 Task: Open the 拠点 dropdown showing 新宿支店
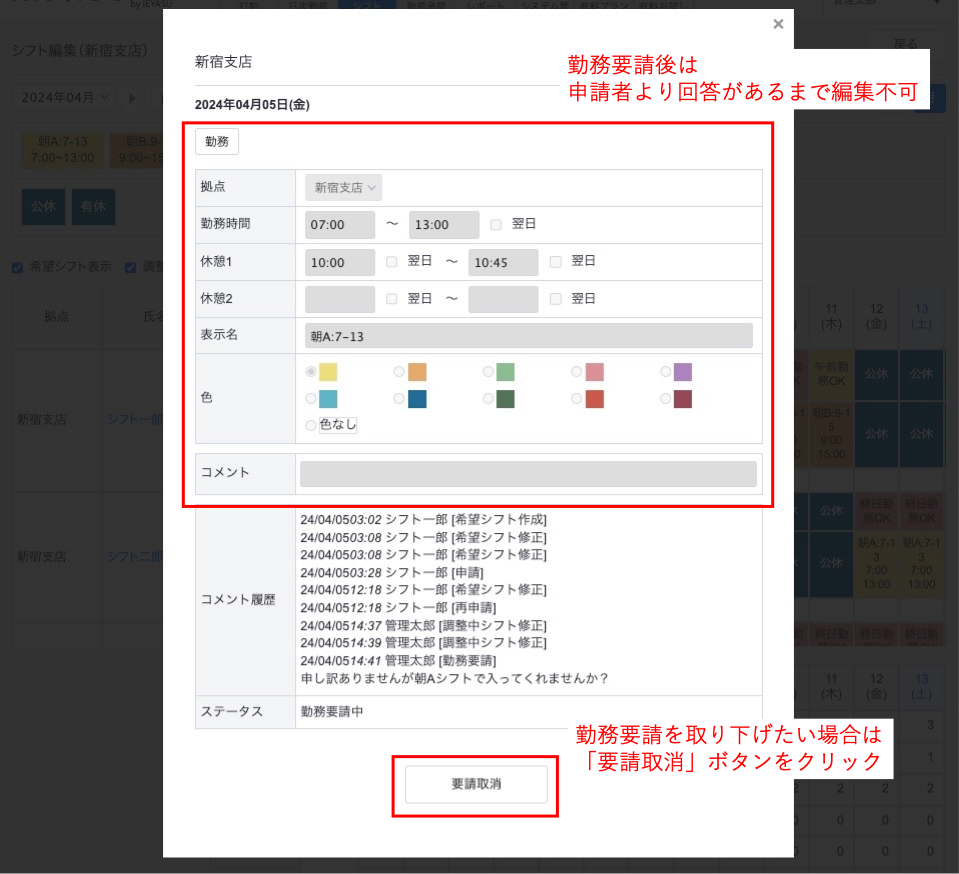point(344,187)
